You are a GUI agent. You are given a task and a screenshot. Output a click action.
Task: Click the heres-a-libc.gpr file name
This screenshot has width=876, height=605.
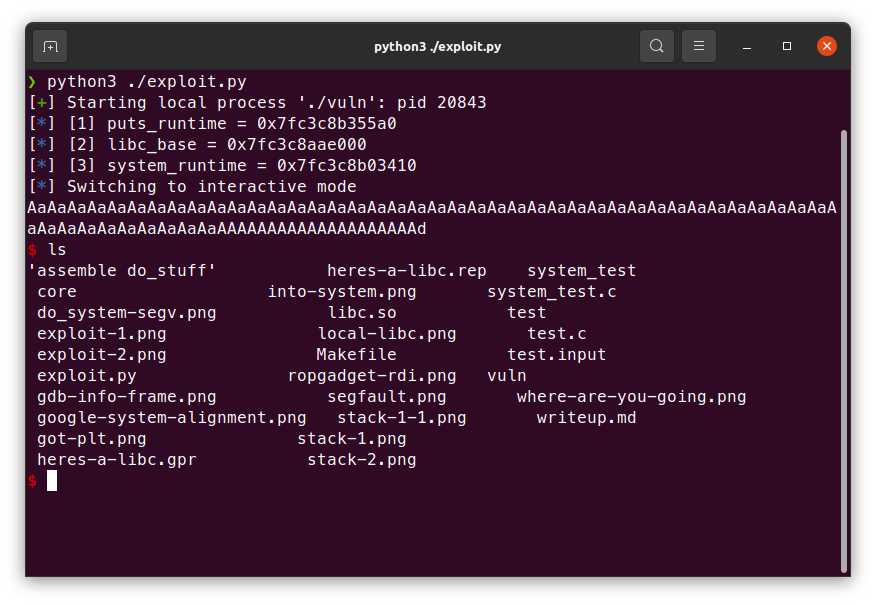pos(116,460)
